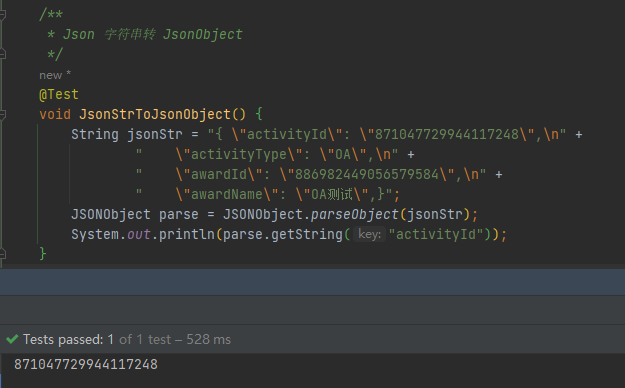Collapse the JsonStrToJsonObject method fold marker
The image size is (625, 388).
point(2,114)
